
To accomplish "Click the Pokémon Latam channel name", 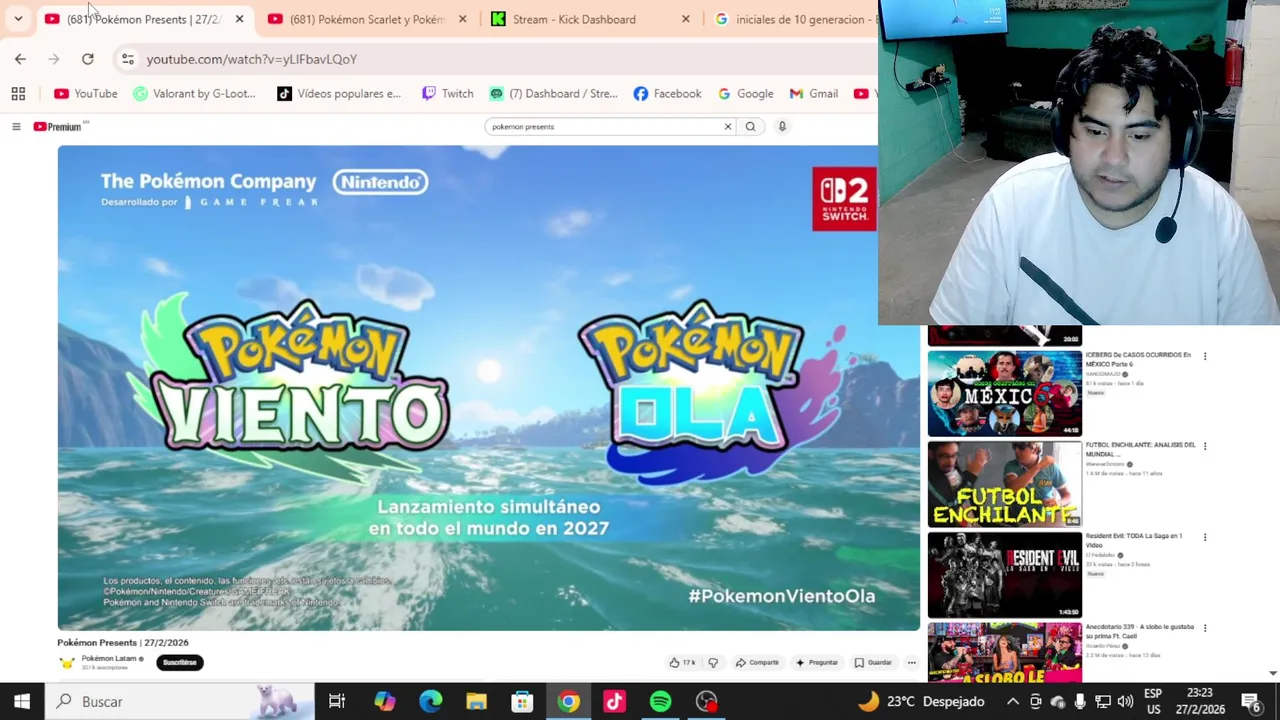I will point(108,659).
